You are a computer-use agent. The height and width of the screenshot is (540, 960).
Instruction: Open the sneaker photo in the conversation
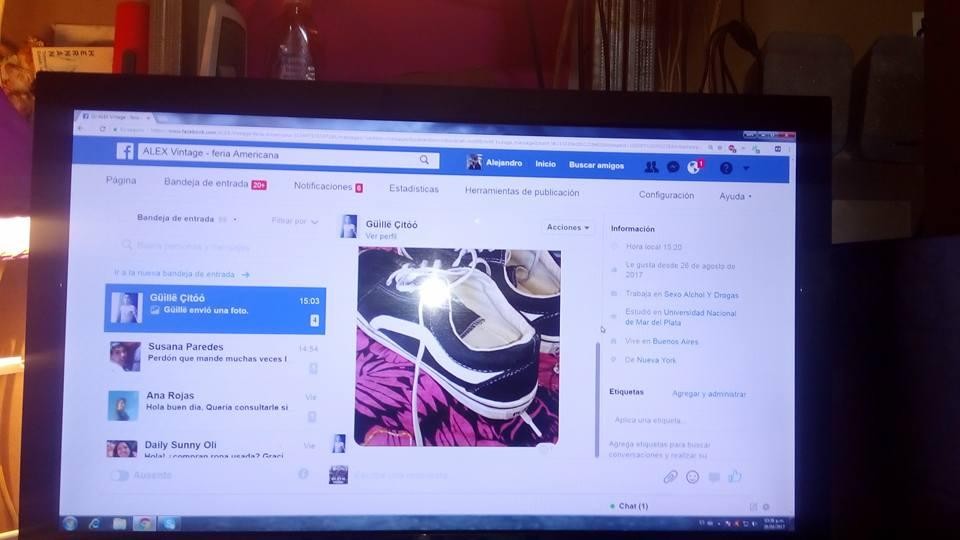click(458, 346)
